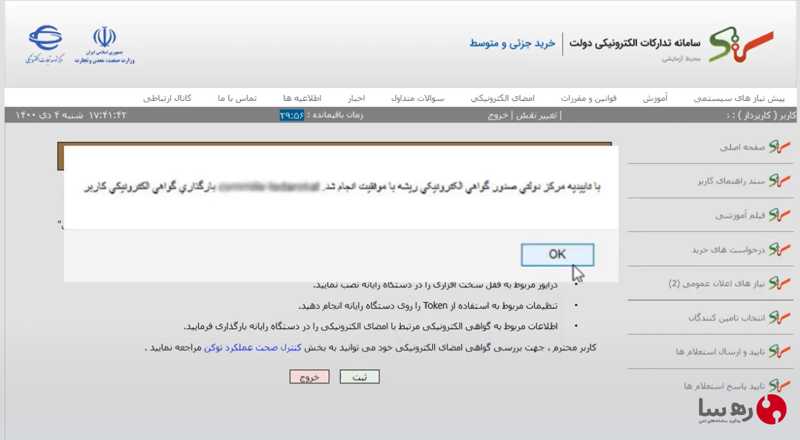Click the icon beside سند راهنمای کاربر
This screenshot has height=440, width=800.
click(x=780, y=181)
